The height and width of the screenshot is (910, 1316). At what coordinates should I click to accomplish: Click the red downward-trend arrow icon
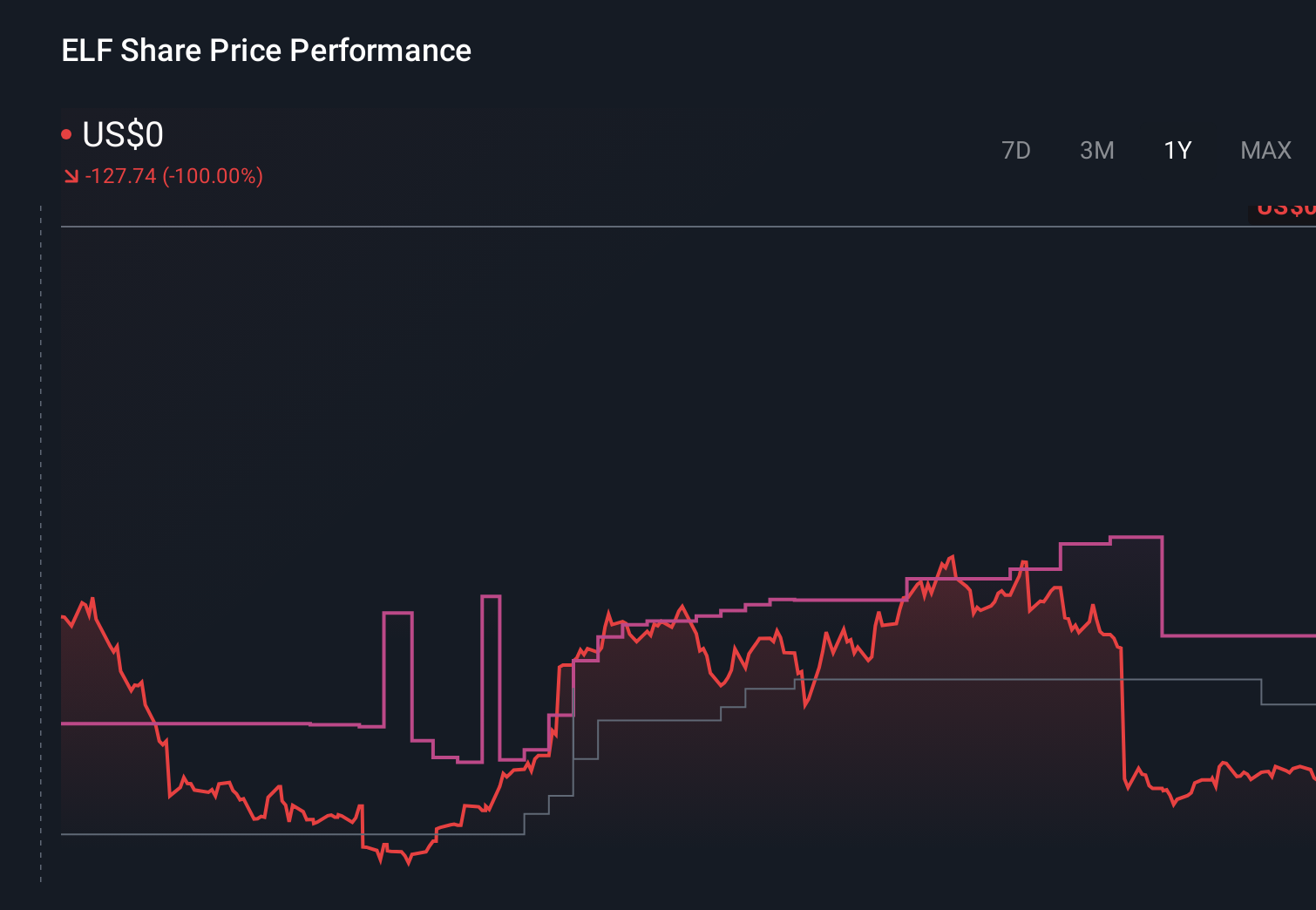click(71, 175)
